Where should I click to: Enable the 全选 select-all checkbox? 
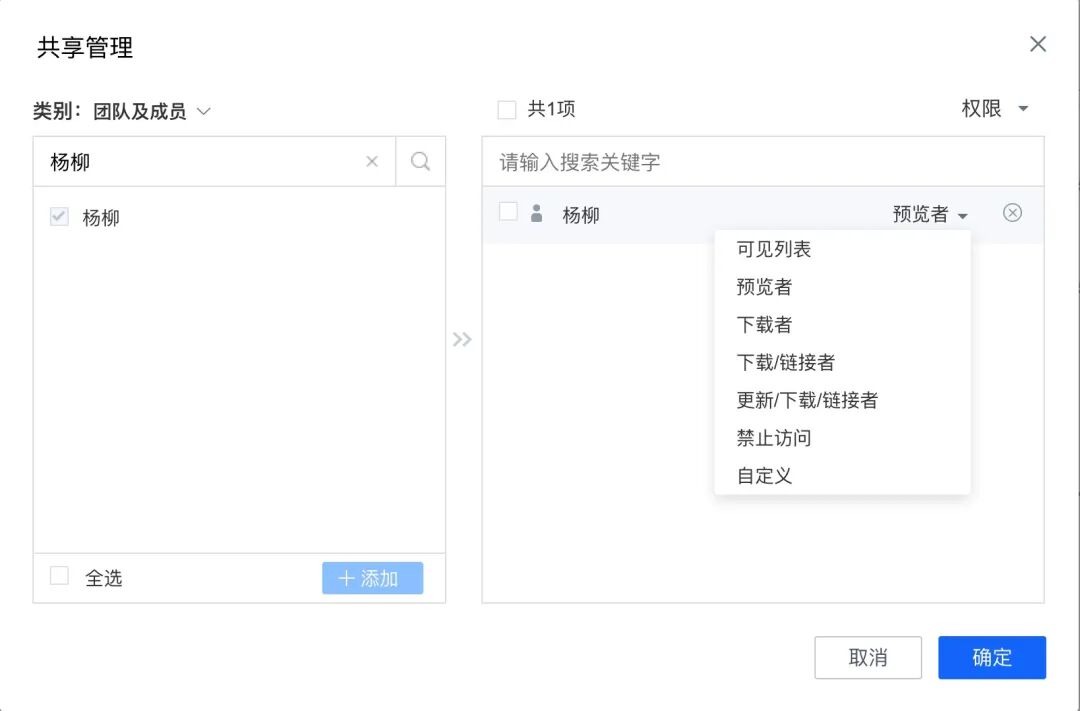click(58, 578)
